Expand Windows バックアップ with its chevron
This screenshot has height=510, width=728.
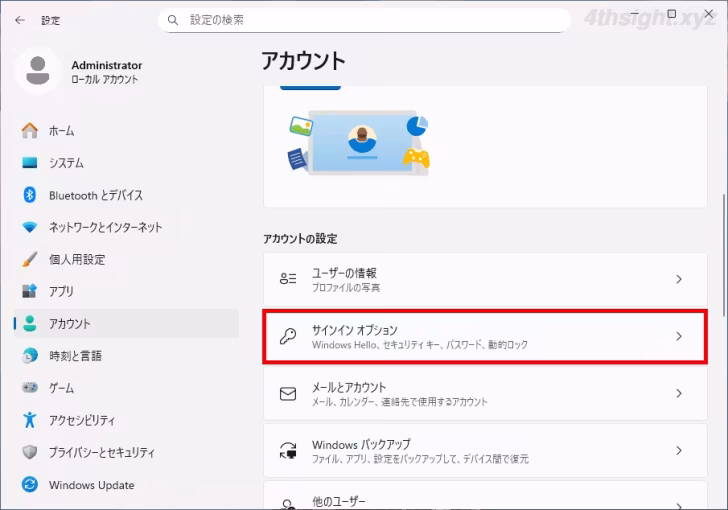pos(679,451)
